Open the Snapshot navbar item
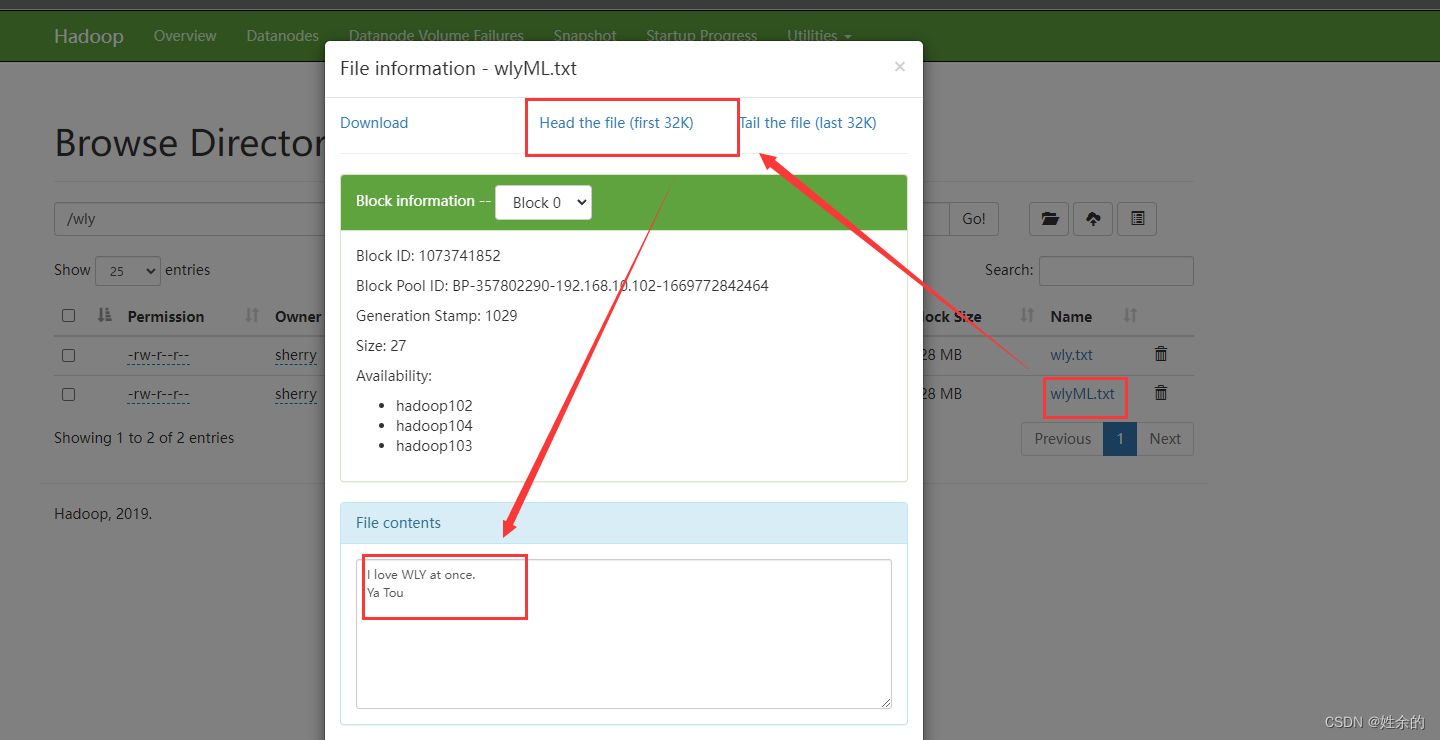Image resolution: width=1440 pixels, height=740 pixels. click(x=585, y=36)
